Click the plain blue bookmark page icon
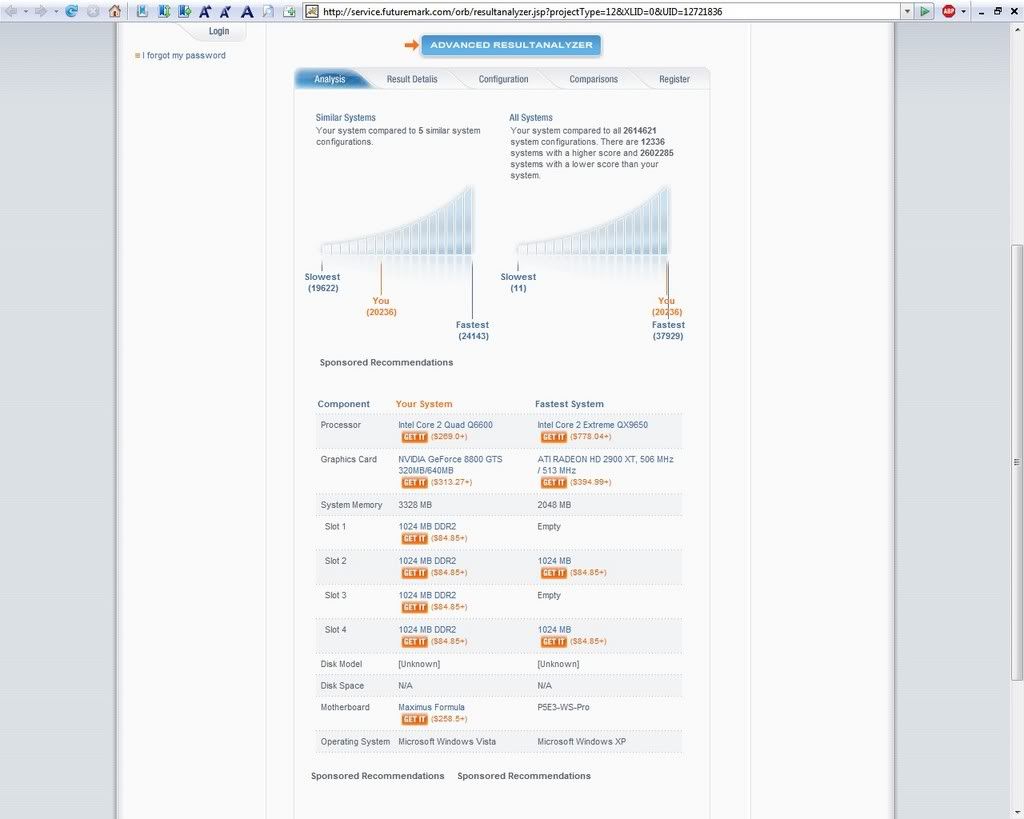1024x819 pixels. [142, 11]
